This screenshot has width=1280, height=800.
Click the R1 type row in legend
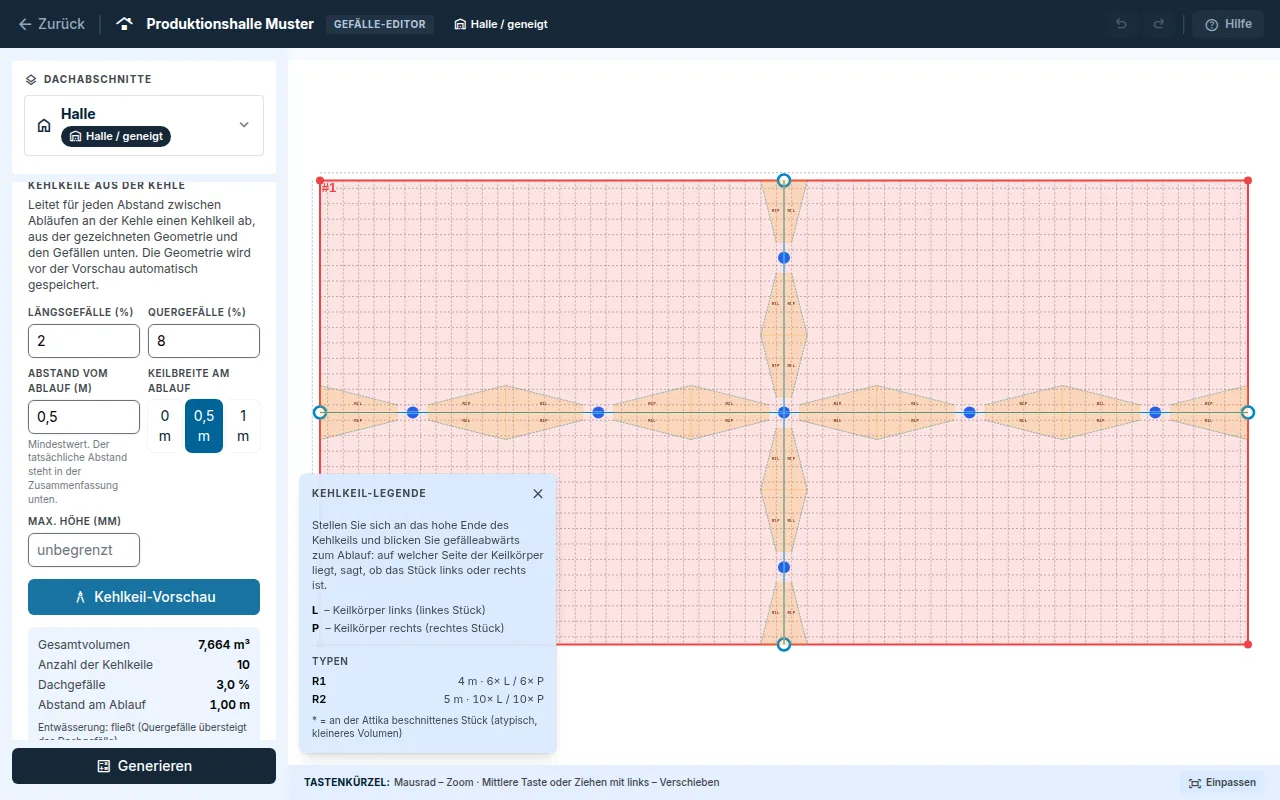[428, 681]
